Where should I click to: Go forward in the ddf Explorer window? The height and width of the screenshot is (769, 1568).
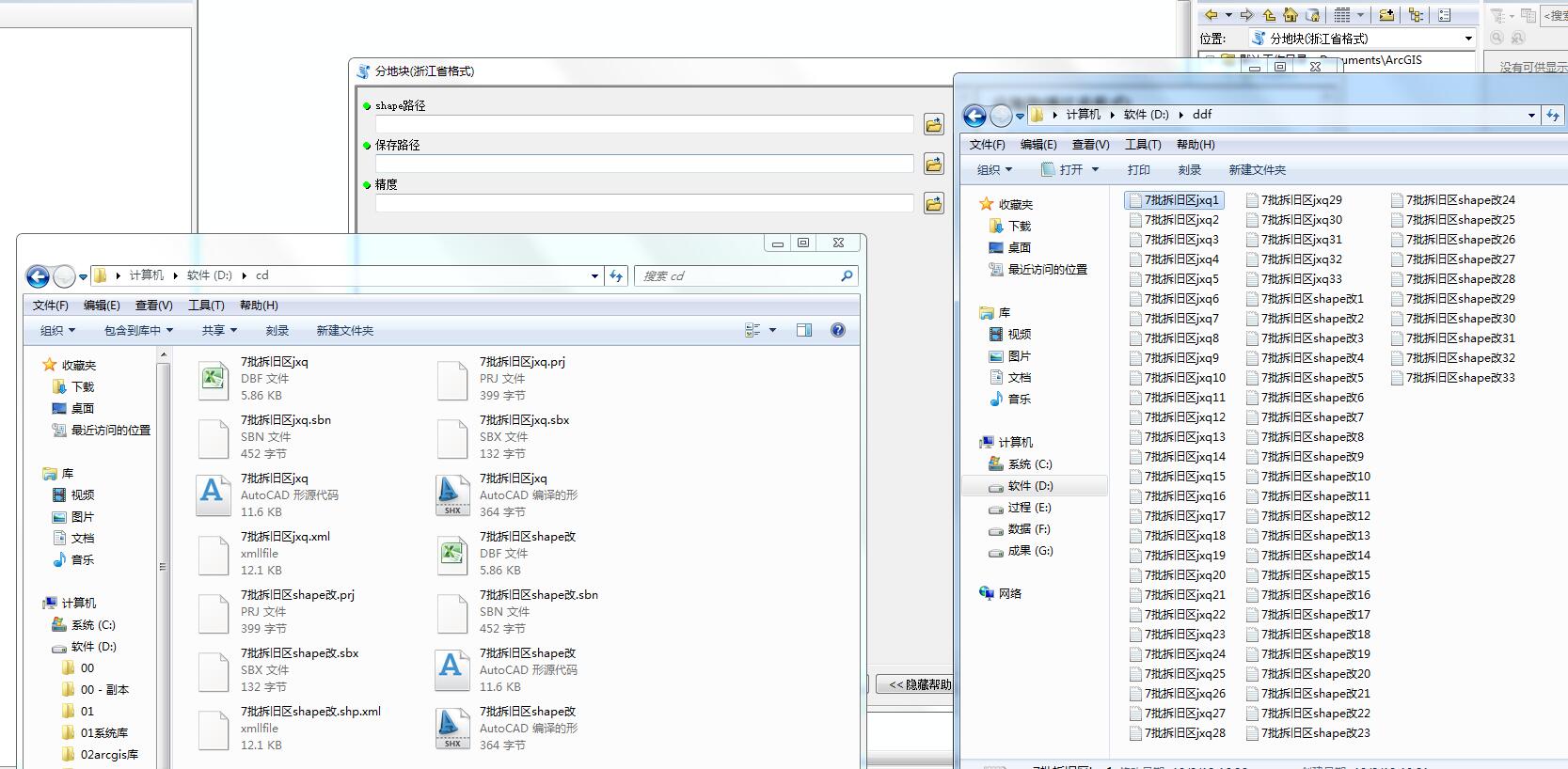point(1001,116)
